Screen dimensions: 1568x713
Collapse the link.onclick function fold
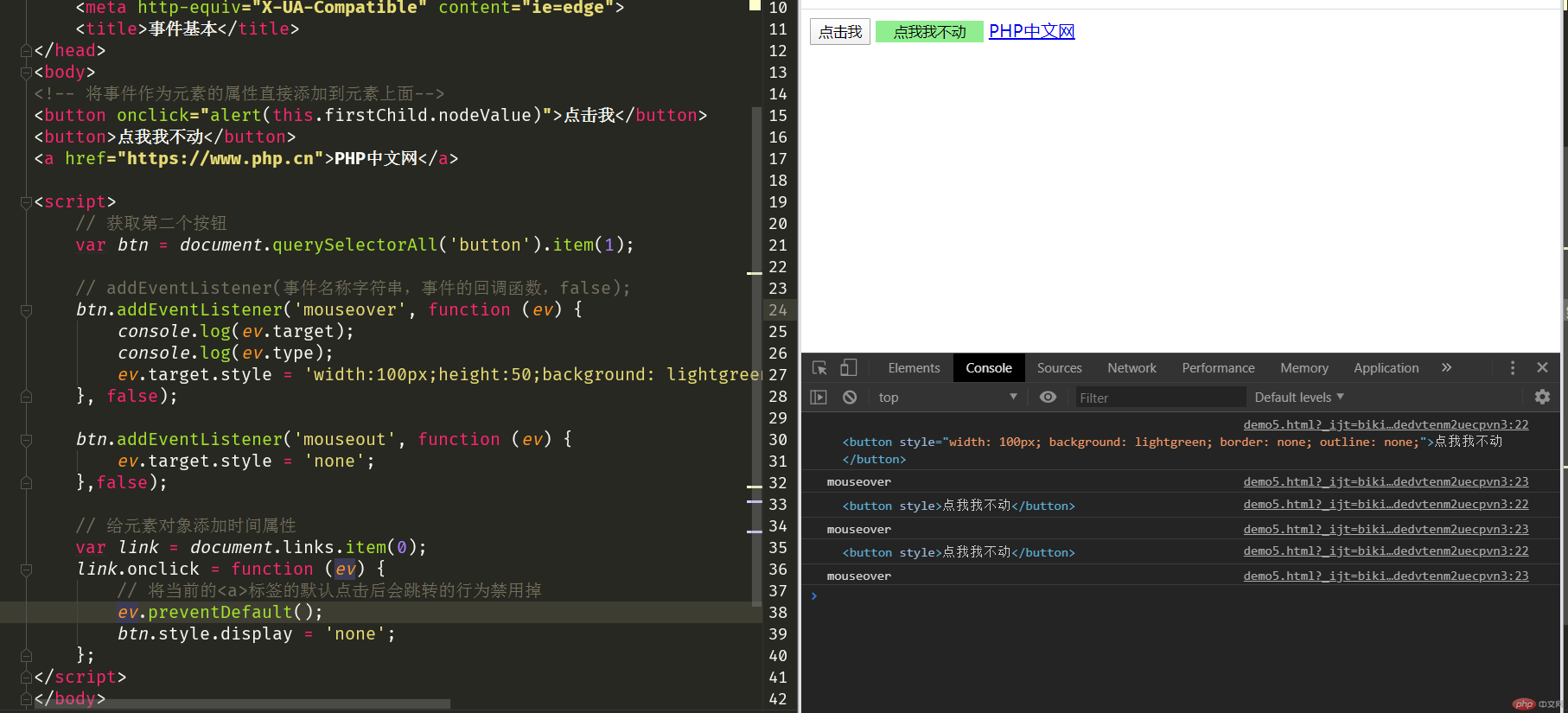[26, 569]
